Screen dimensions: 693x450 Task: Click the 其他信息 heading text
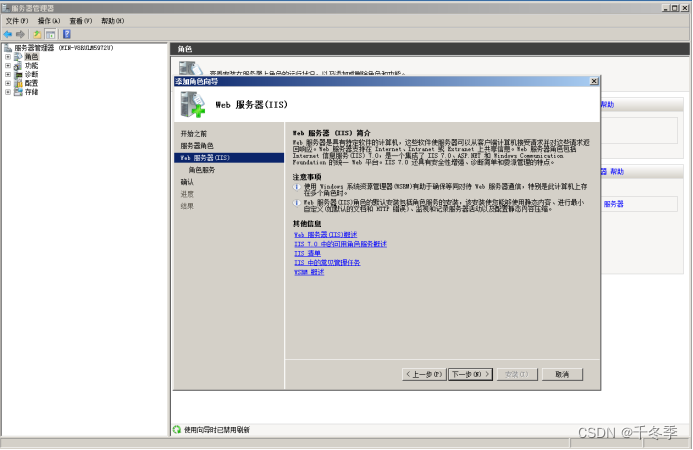307,223
